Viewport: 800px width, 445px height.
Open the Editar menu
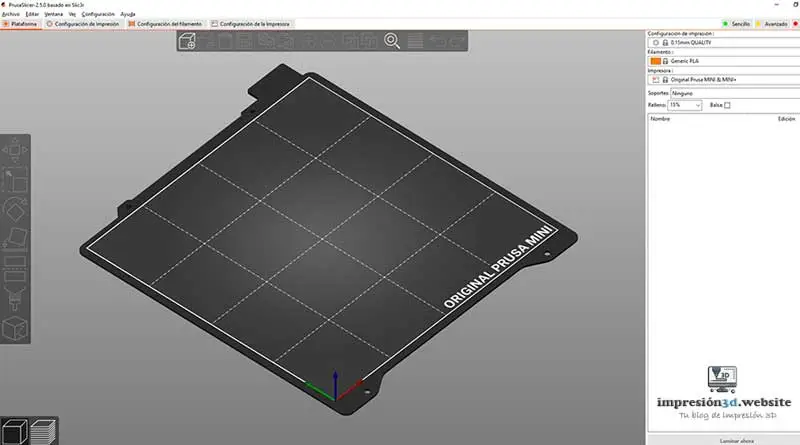32,14
